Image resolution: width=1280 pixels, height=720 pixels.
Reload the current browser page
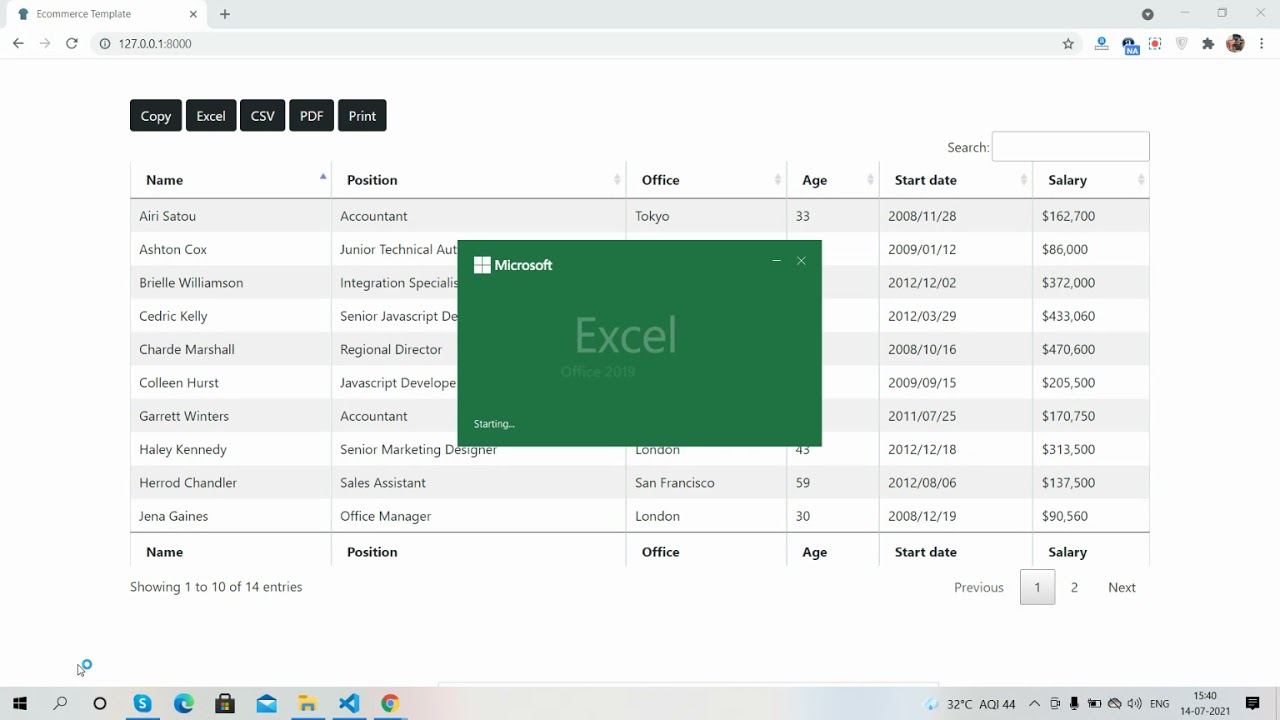(x=72, y=43)
